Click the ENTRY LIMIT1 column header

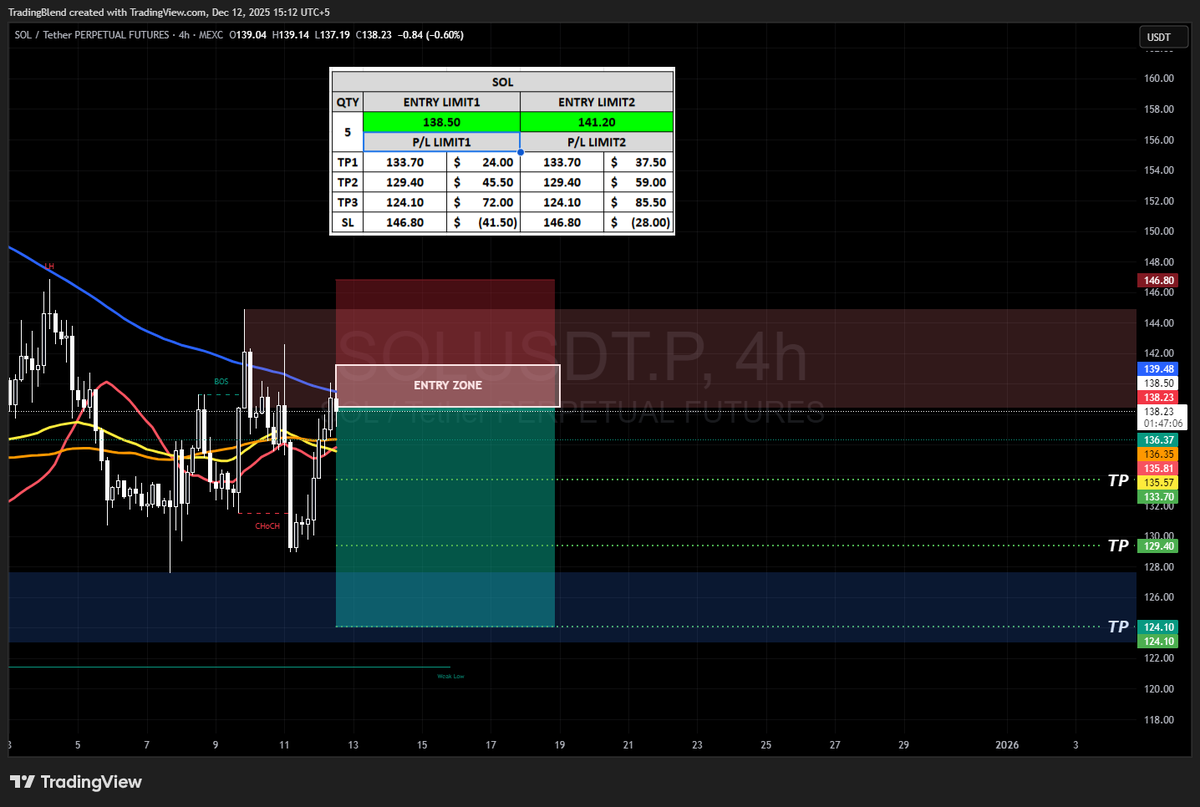442,101
